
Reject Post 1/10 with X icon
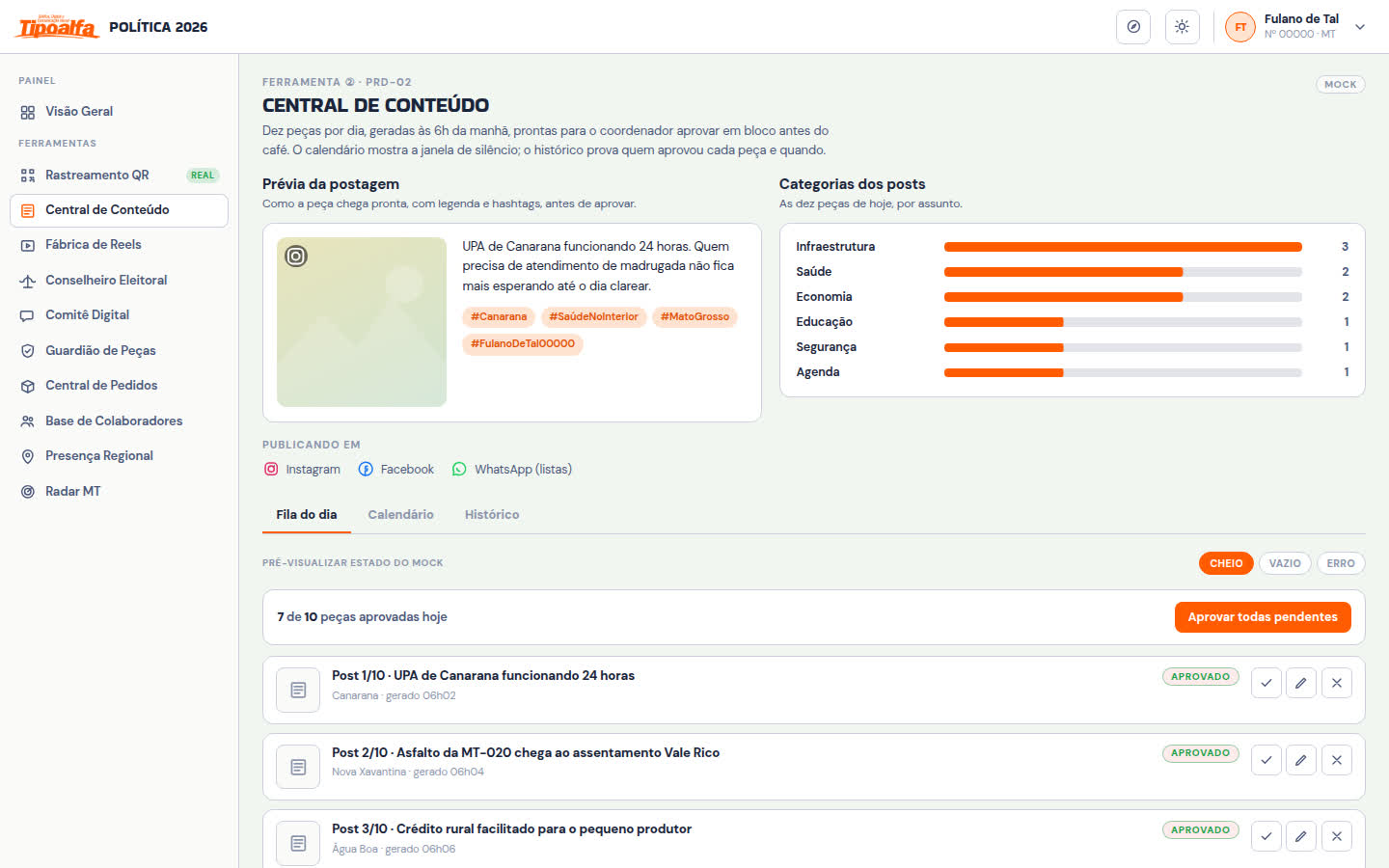pos(1337,684)
